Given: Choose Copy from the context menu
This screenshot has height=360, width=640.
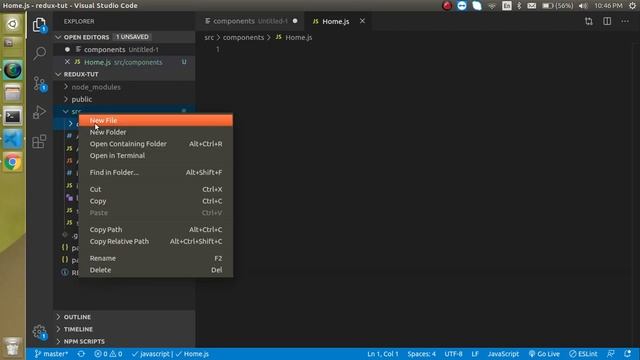Looking at the screenshot, I should 156,201.
